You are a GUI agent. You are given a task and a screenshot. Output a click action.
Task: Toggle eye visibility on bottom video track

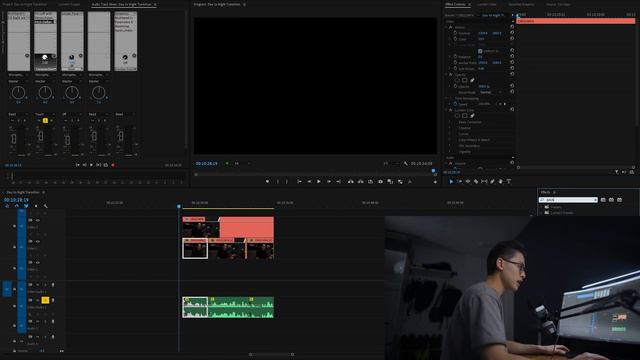point(38,263)
